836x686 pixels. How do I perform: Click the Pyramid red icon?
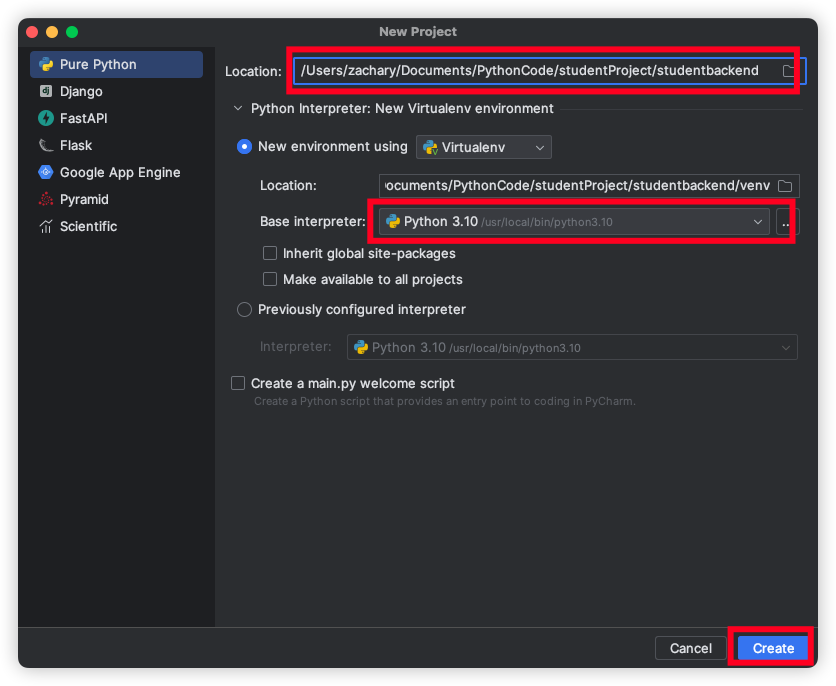click(46, 199)
